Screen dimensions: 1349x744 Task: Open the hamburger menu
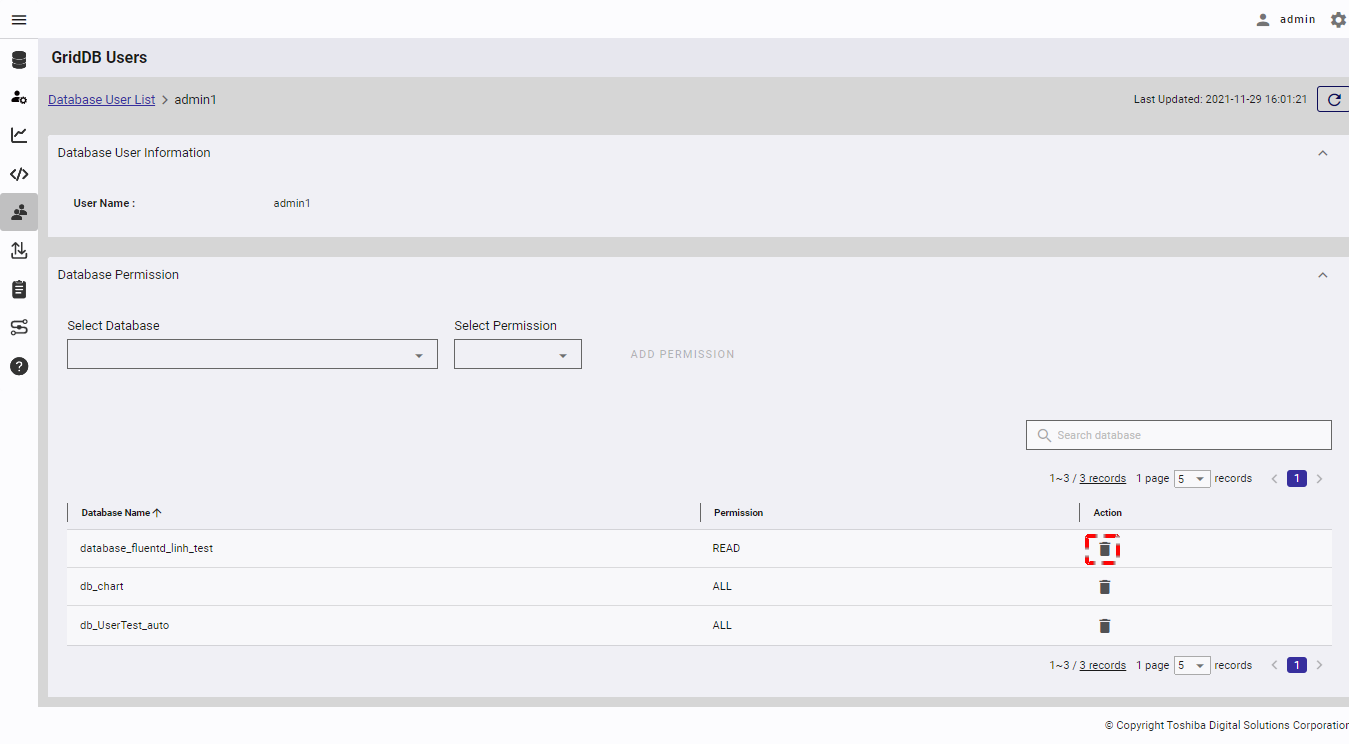click(19, 20)
